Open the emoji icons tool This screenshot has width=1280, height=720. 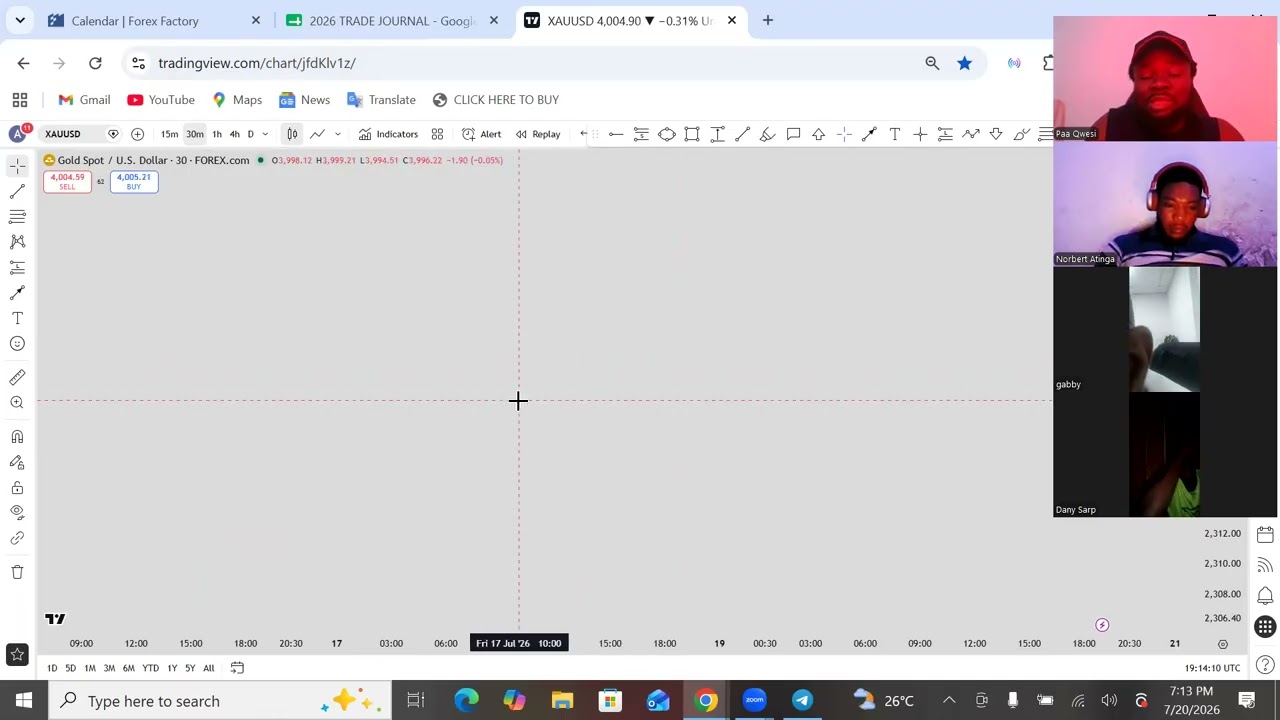tap(17, 343)
